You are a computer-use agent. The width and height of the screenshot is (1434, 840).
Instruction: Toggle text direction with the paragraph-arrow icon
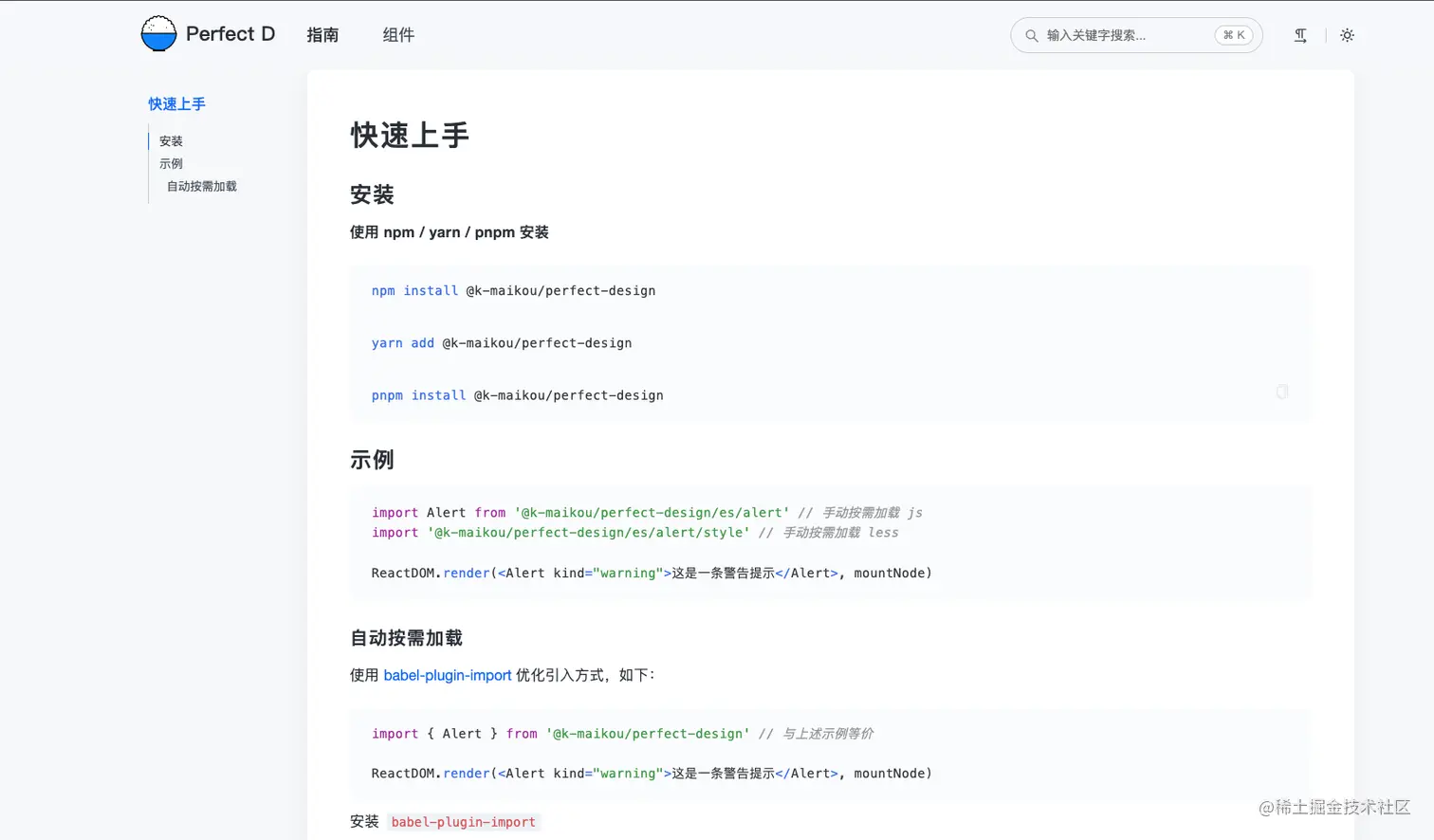(1299, 35)
